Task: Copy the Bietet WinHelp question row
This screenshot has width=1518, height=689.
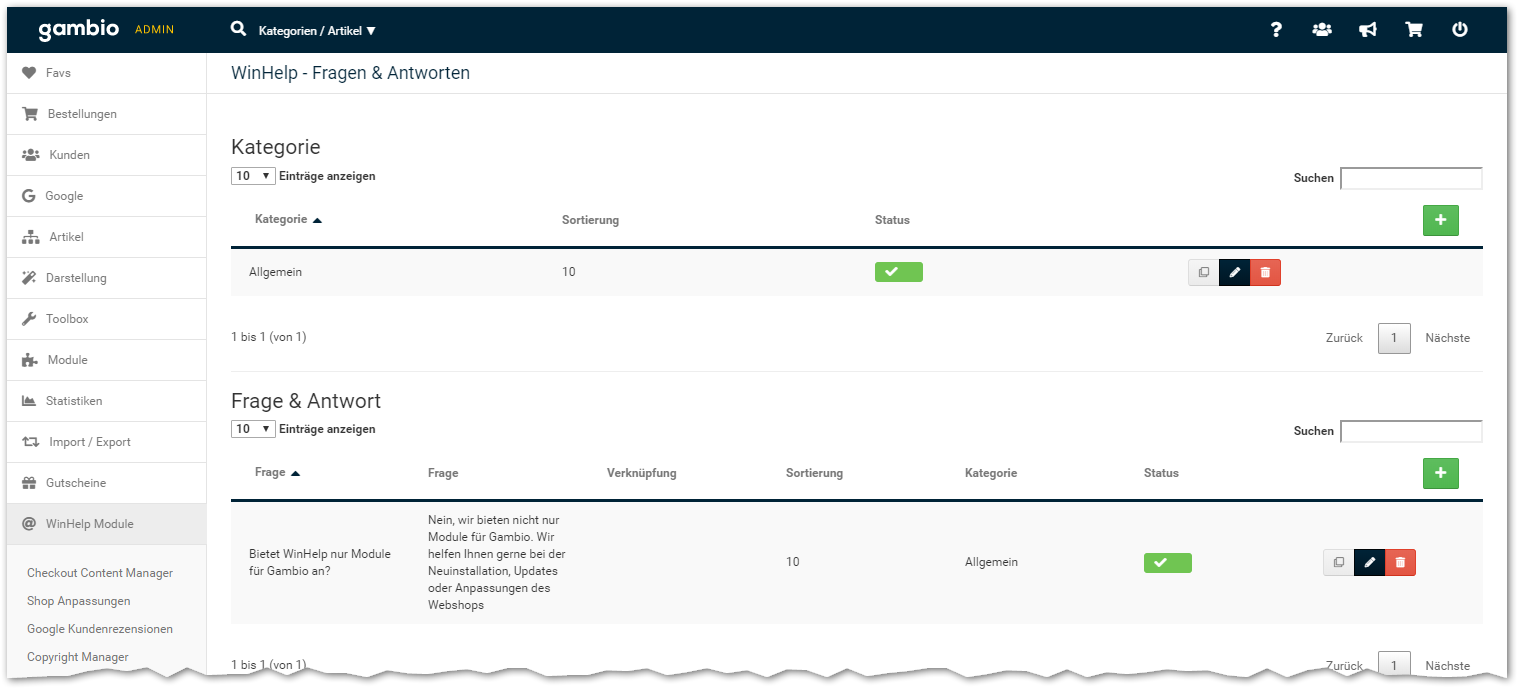Action: [x=1338, y=562]
